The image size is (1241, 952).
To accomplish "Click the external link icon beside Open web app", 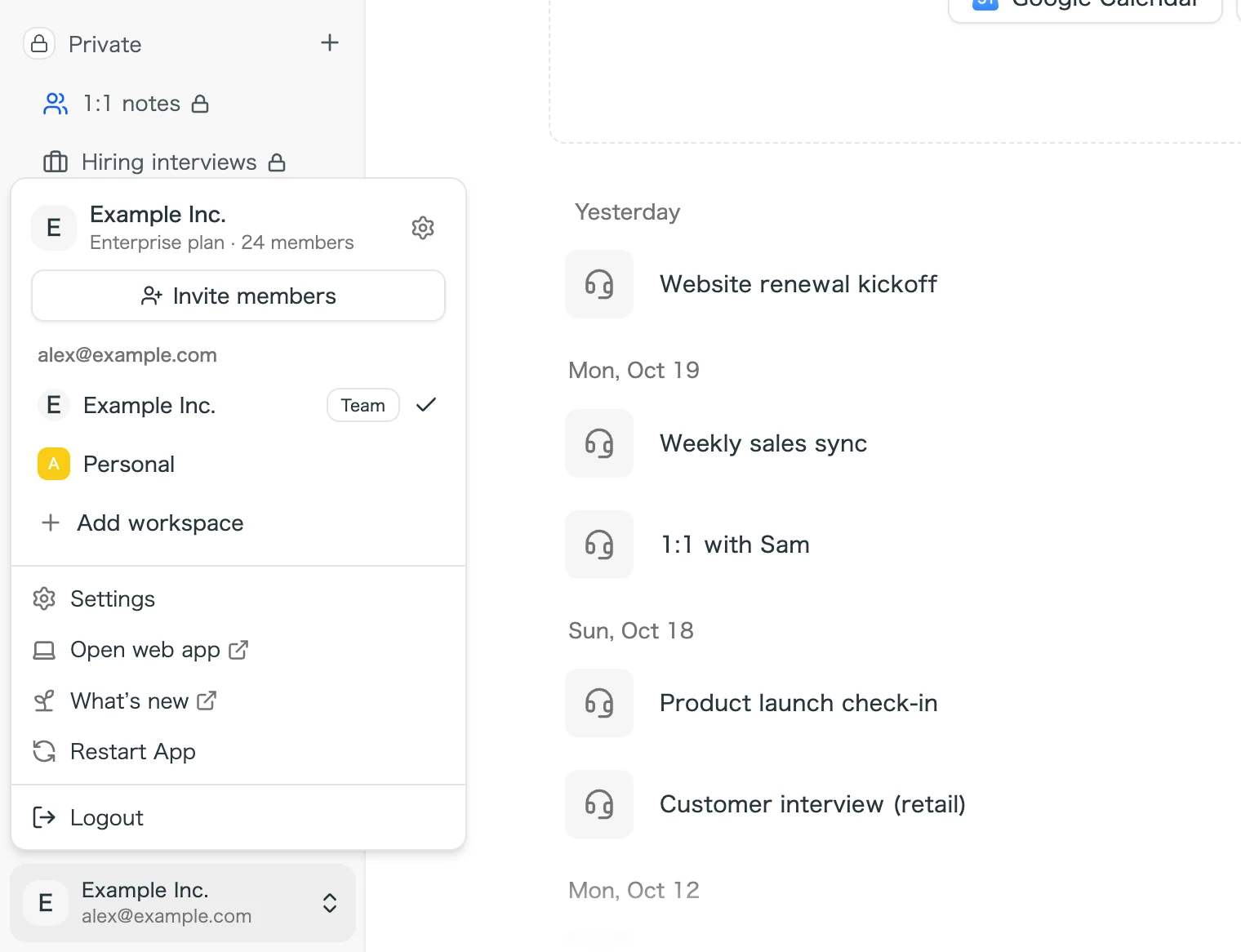I will tap(238, 650).
